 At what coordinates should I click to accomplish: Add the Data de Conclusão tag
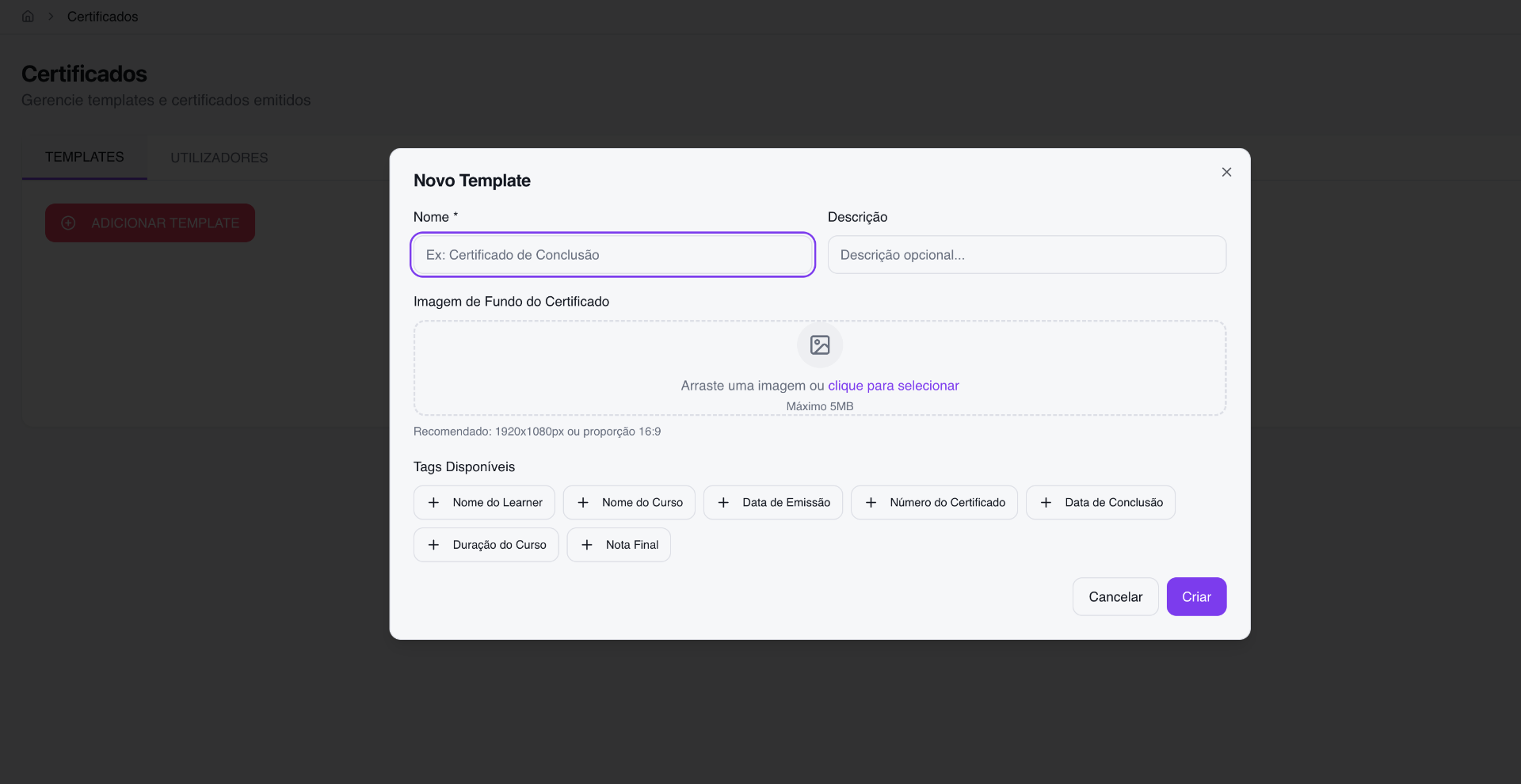[1100, 503]
